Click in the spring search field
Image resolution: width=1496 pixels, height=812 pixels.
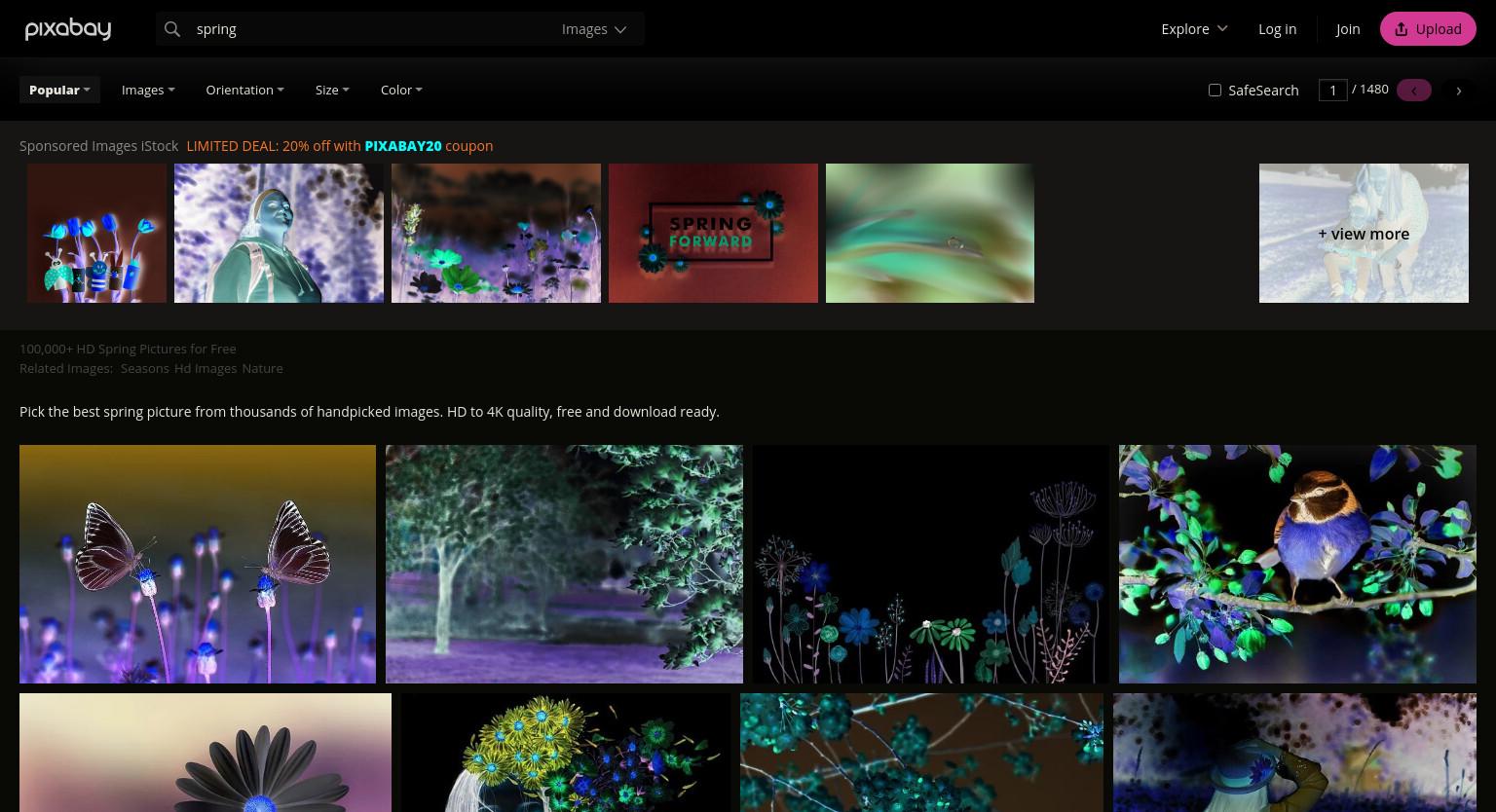pyautogui.click(x=370, y=29)
